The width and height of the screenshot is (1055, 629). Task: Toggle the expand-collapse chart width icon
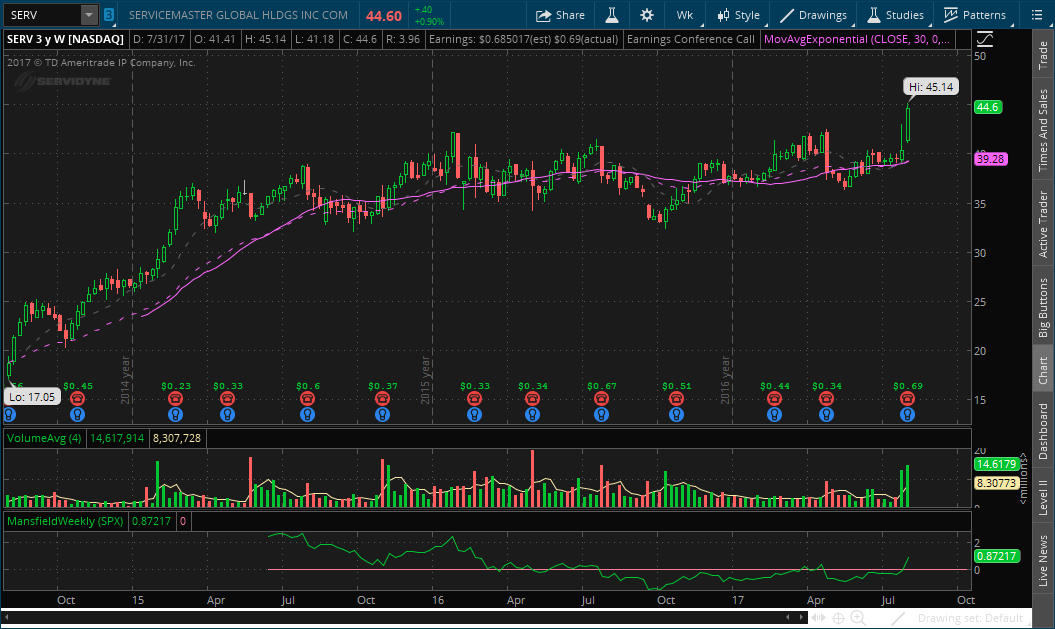820,618
